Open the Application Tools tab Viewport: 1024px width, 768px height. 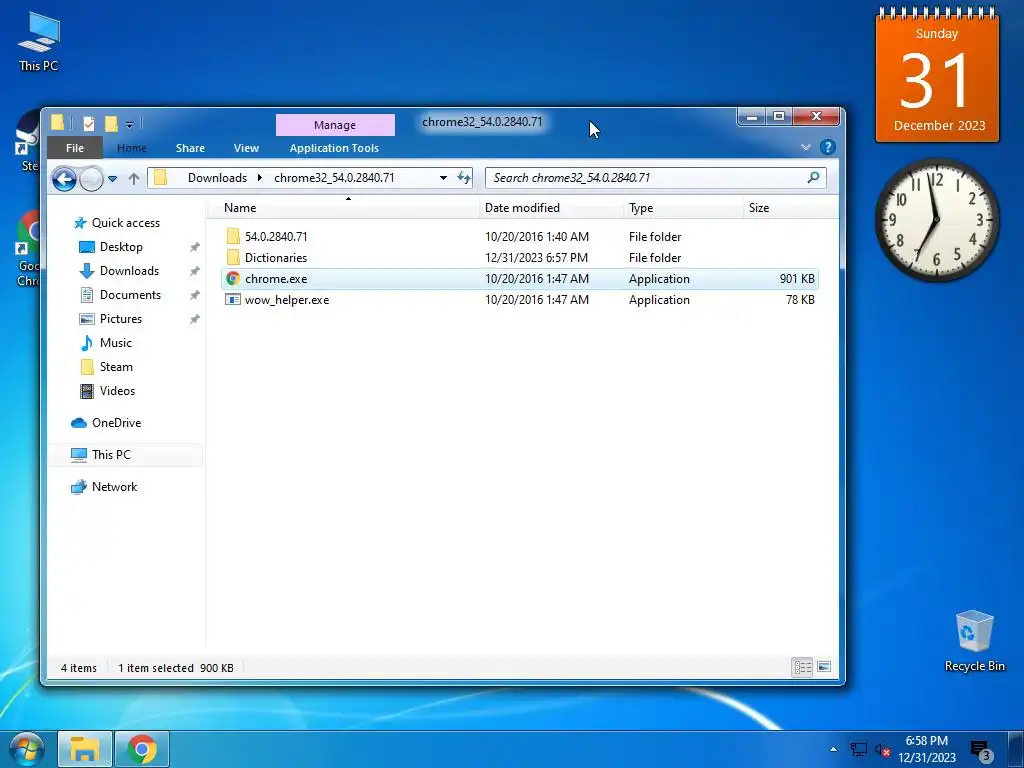pos(334,148)
